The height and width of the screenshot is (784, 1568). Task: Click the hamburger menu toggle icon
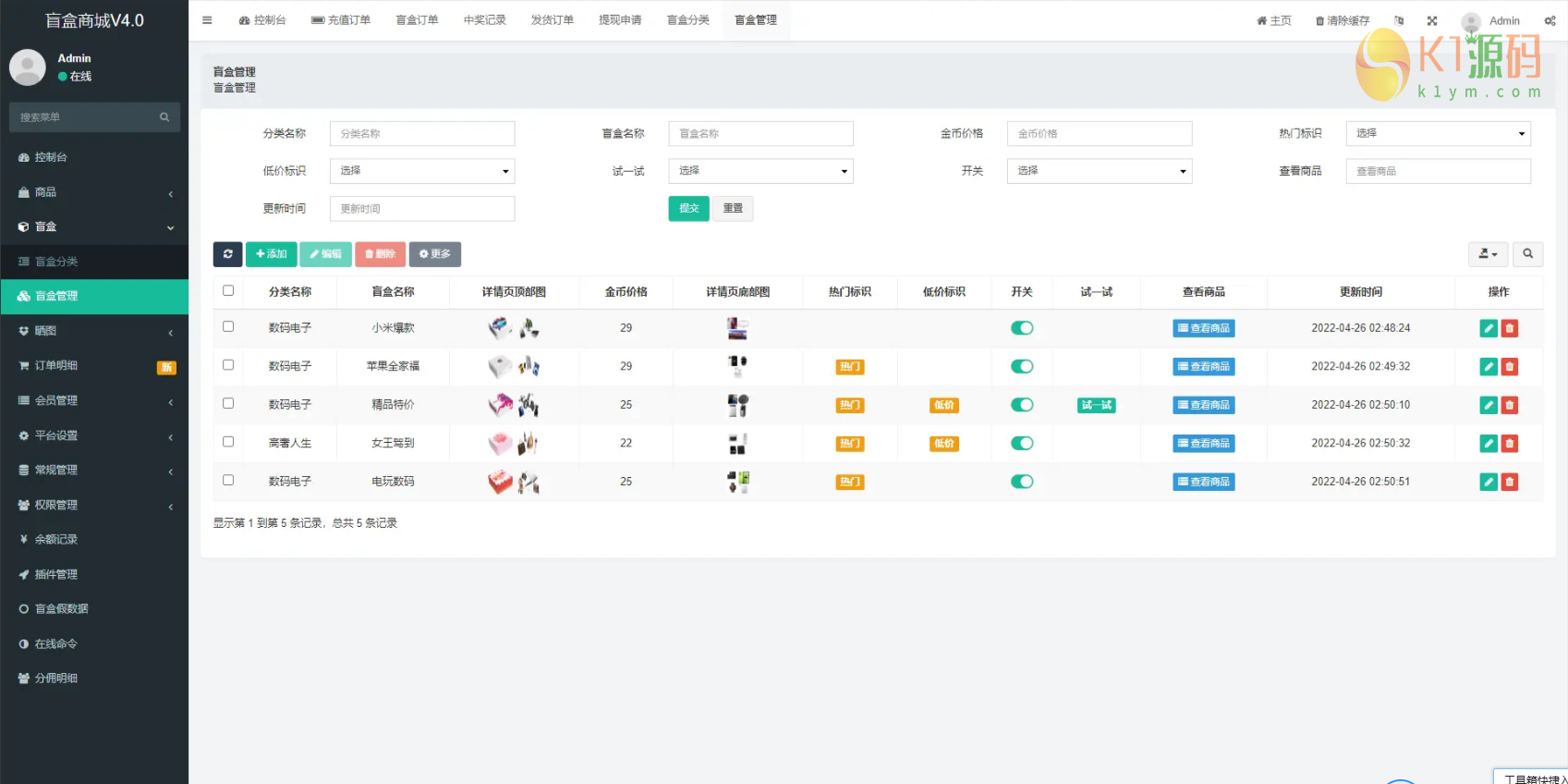207,20
